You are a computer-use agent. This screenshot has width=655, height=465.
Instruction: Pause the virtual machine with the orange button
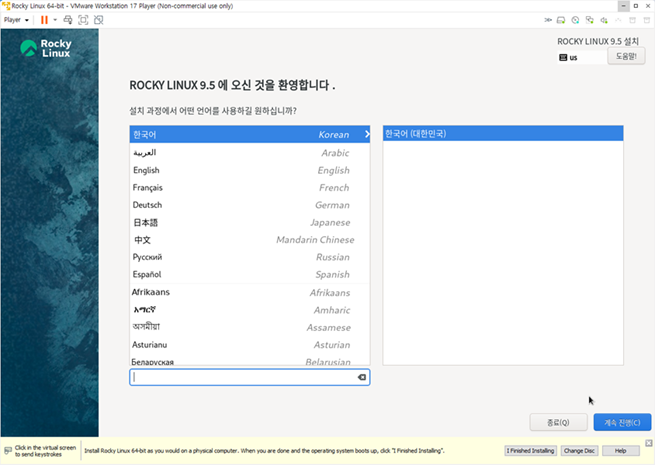tap(44, 20)
